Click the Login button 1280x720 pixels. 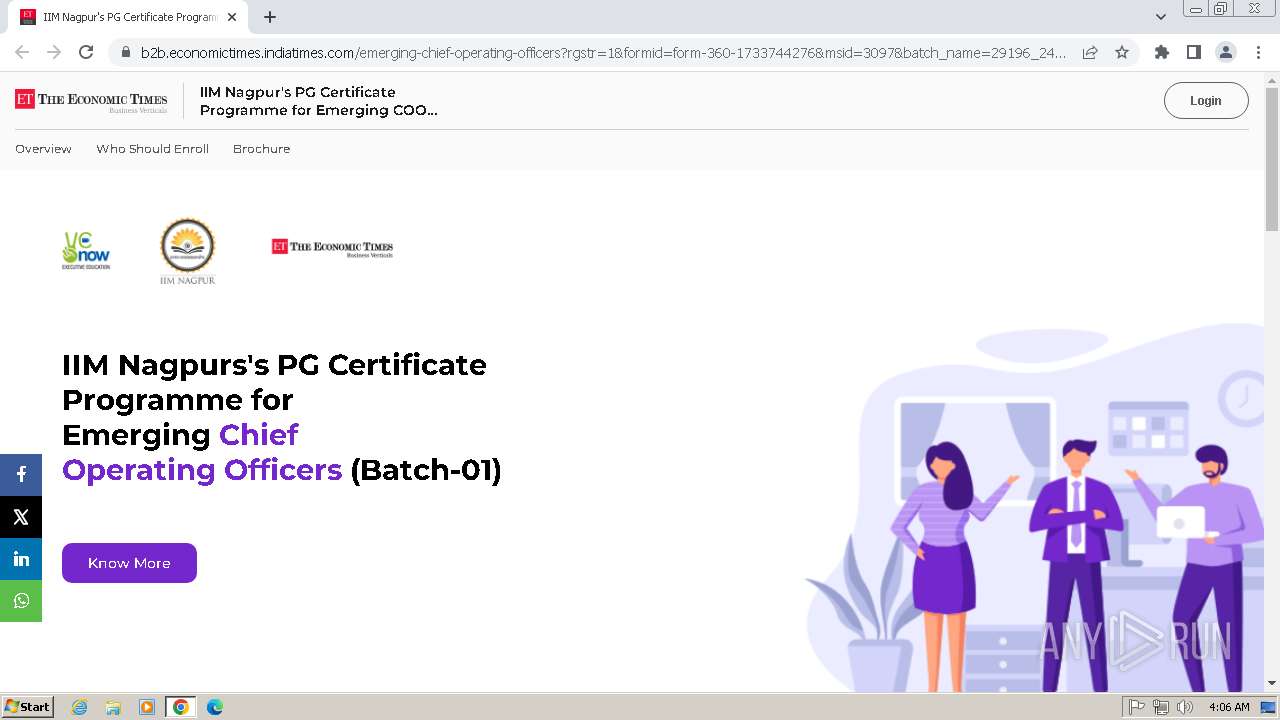[1206, 101]
